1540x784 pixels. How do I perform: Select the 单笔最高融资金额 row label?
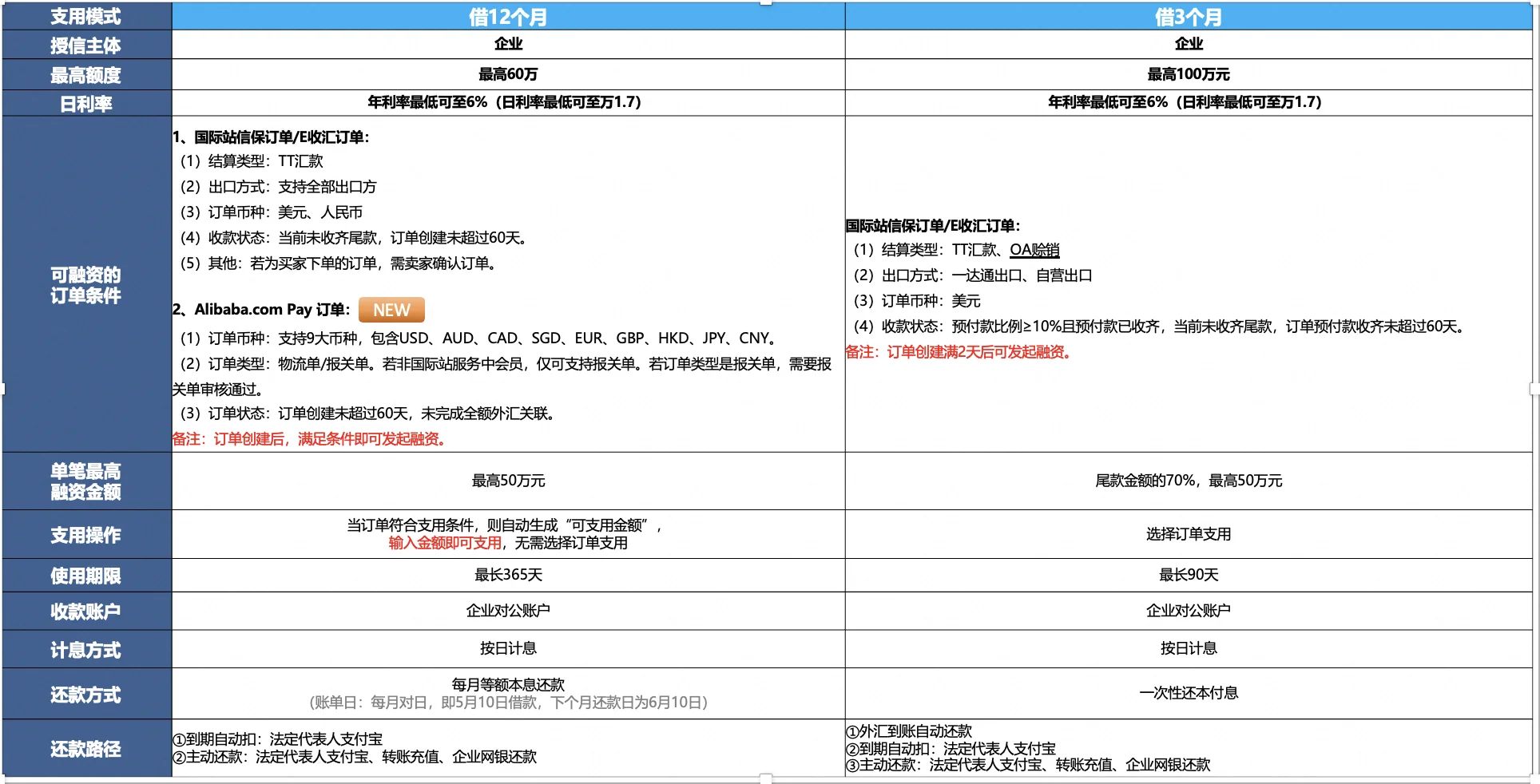click(x=86, y=481)
